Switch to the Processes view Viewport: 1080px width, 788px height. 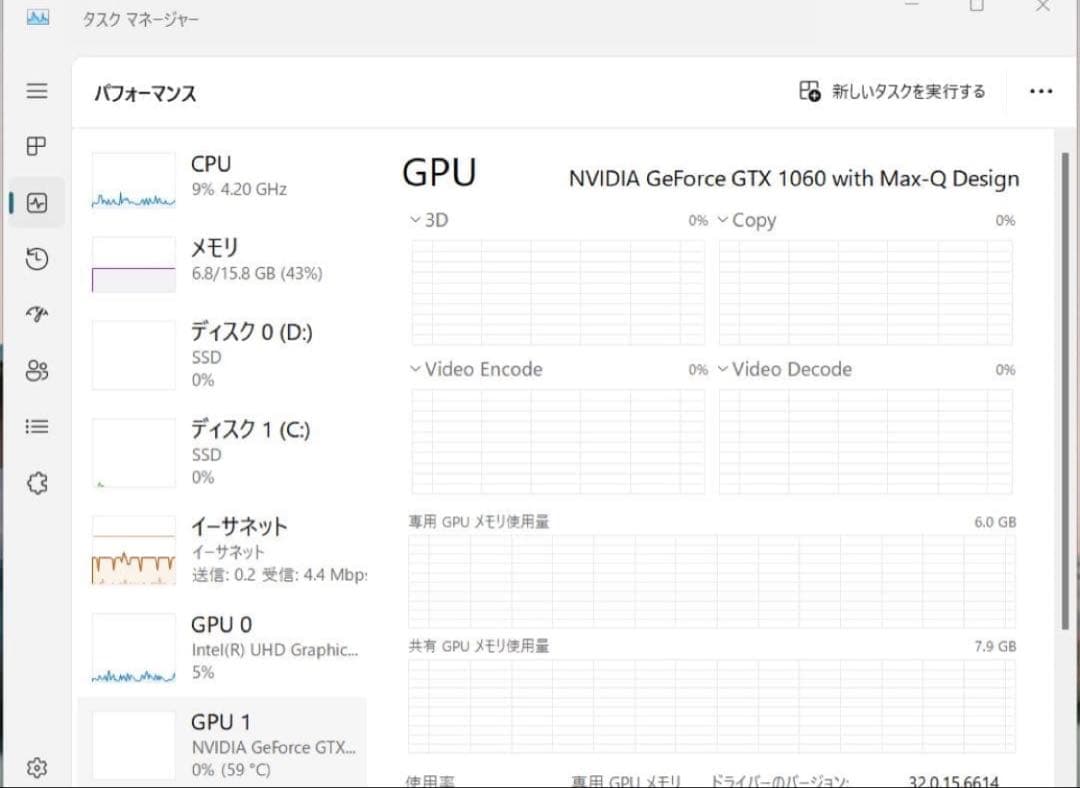tap(36, 146)
